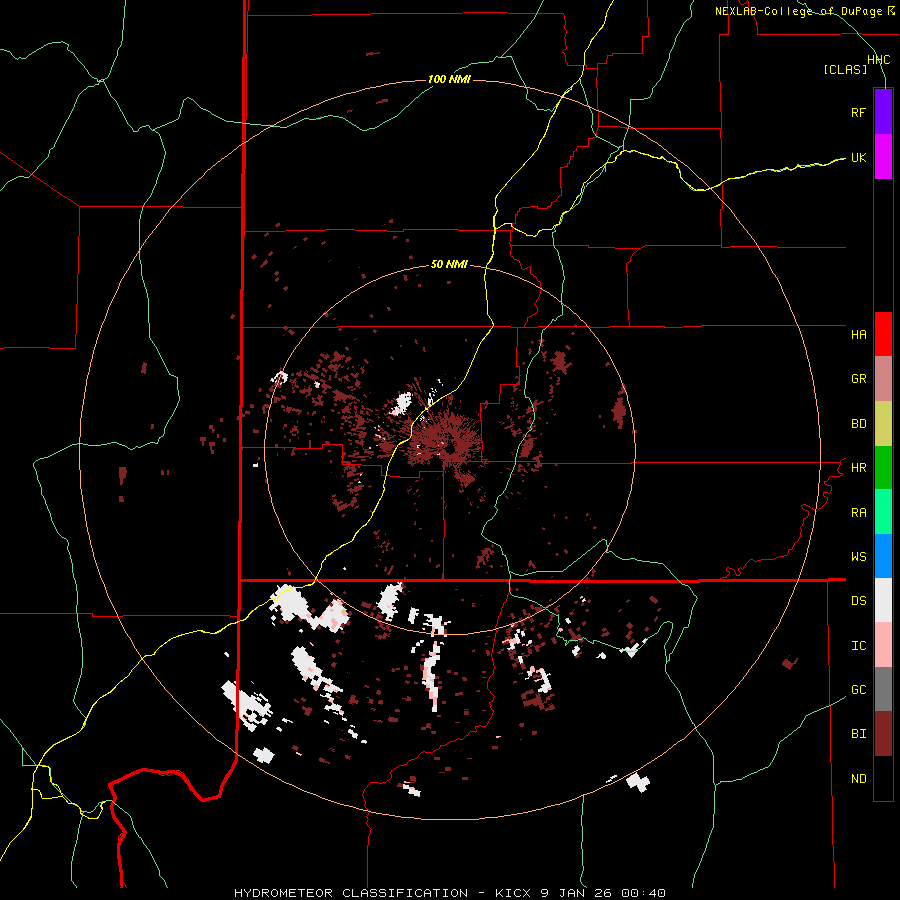Click the UK legend label

(x=858, y=157)
